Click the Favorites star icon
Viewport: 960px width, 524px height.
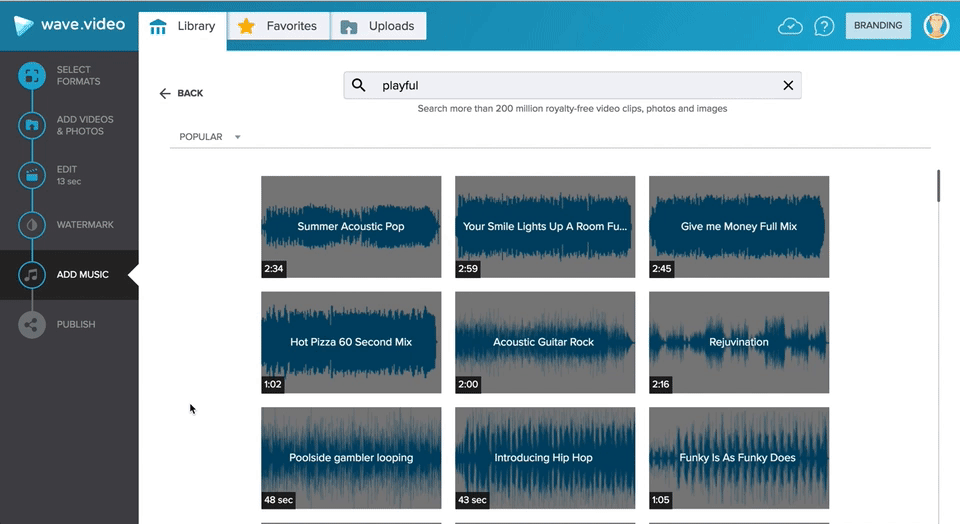[x=246, y=26]
